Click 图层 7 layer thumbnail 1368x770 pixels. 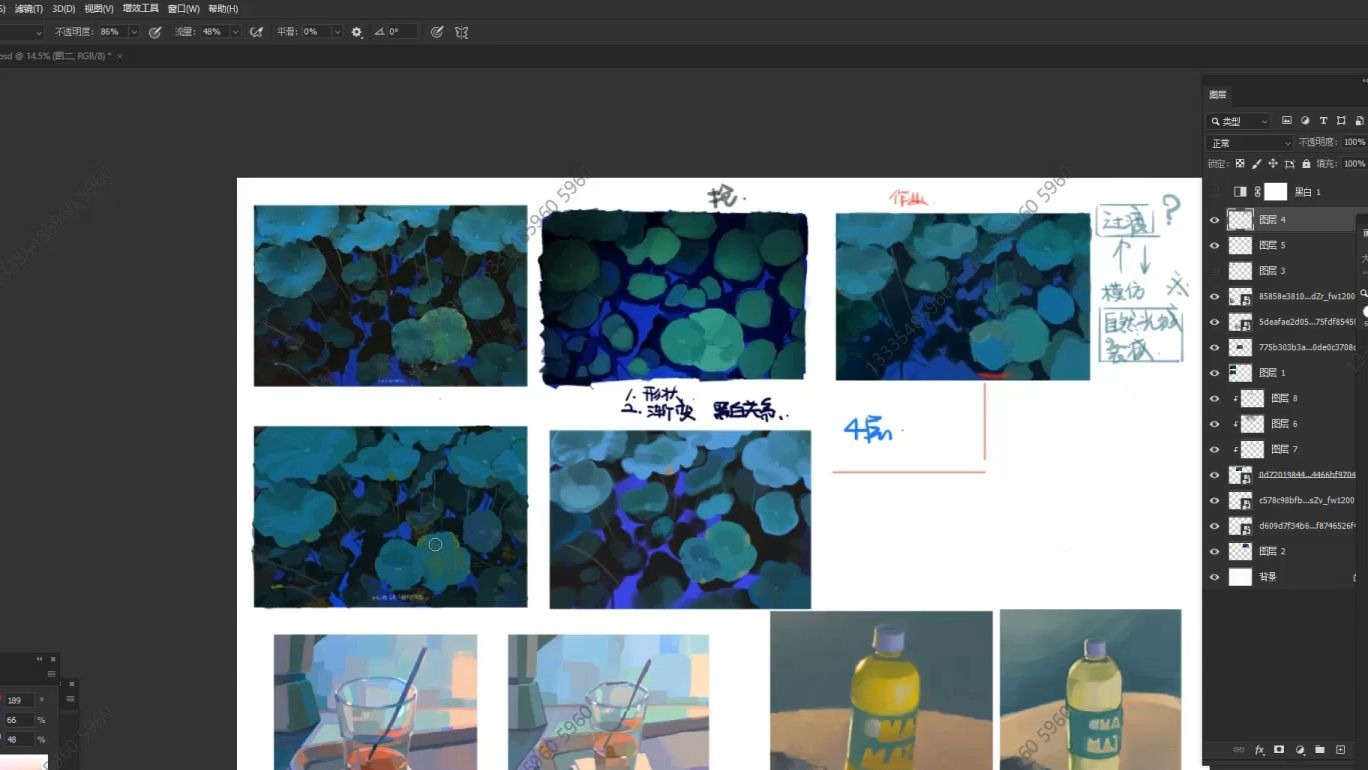tap(1252, 449)
